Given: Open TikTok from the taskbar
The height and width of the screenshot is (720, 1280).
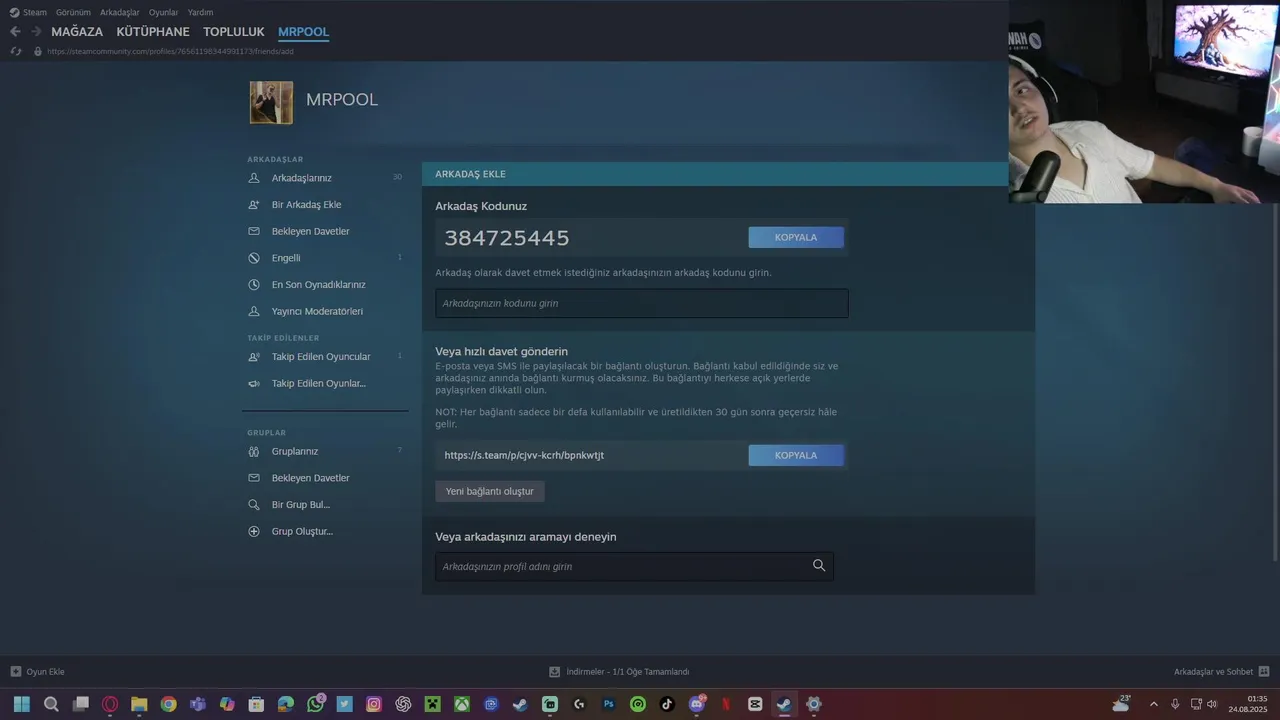Looking at the screenshot, I should click(667, 704).
